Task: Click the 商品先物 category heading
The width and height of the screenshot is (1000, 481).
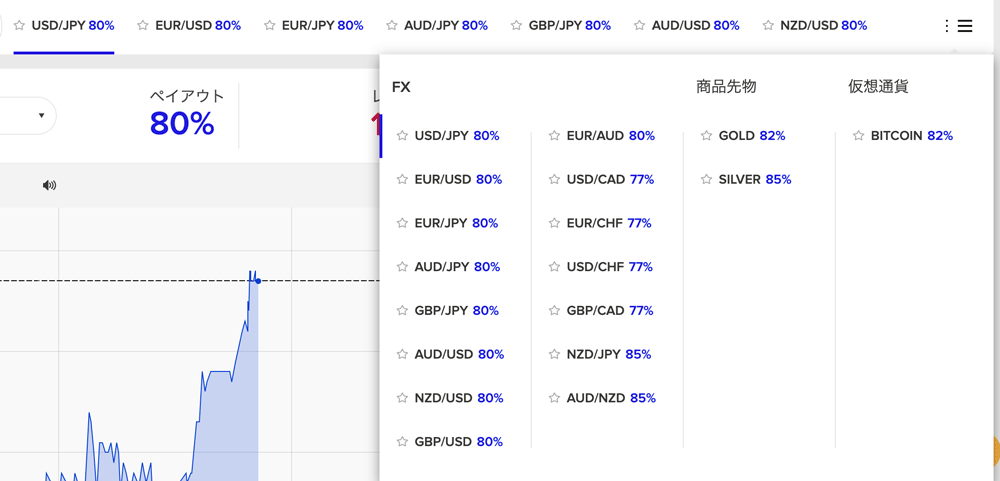Action: pyautogui.click(x=726, y=87)
